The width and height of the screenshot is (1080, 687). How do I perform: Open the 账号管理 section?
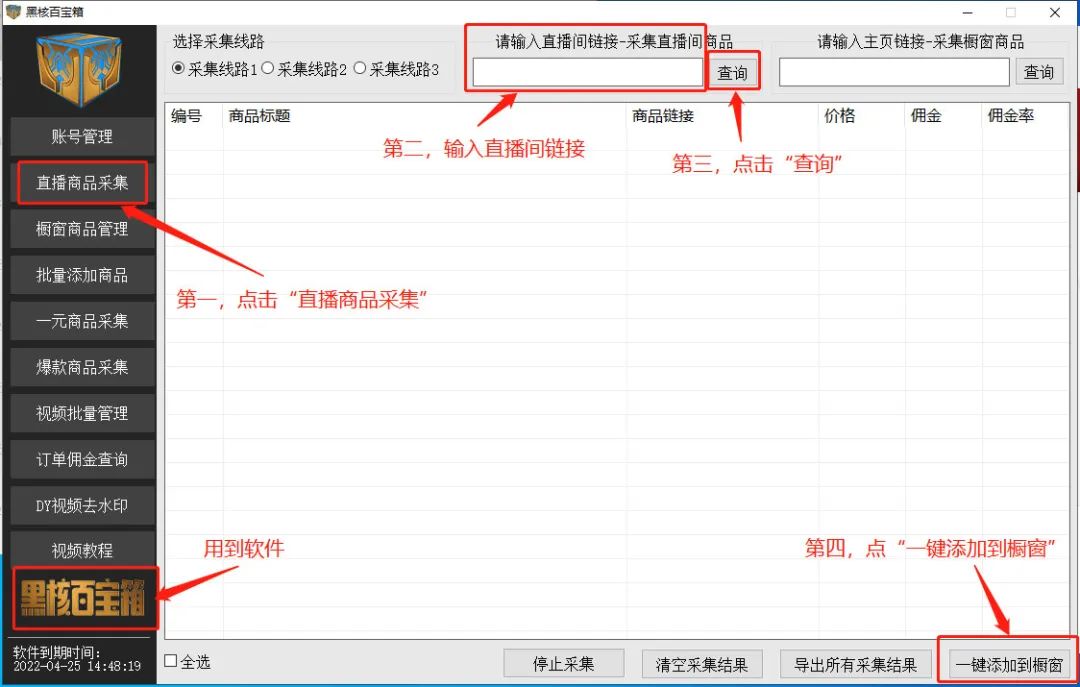(82, 136)
